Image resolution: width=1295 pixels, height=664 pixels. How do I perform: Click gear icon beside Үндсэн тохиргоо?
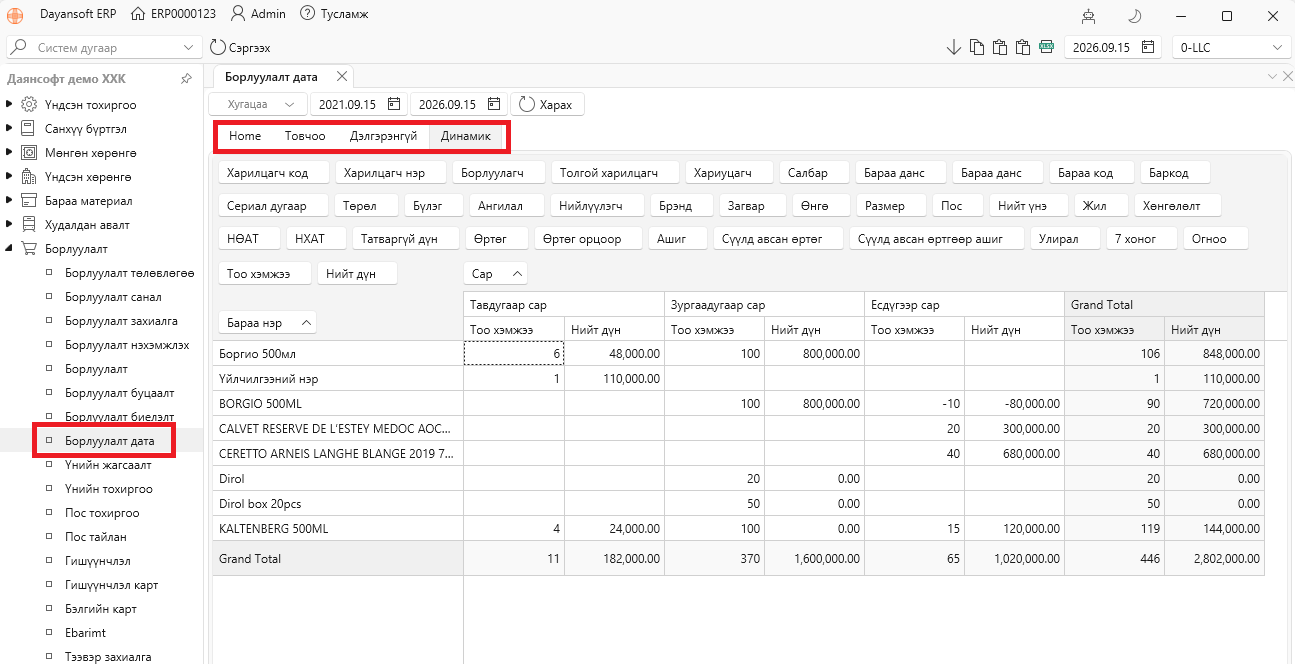(x=29, y=104)
